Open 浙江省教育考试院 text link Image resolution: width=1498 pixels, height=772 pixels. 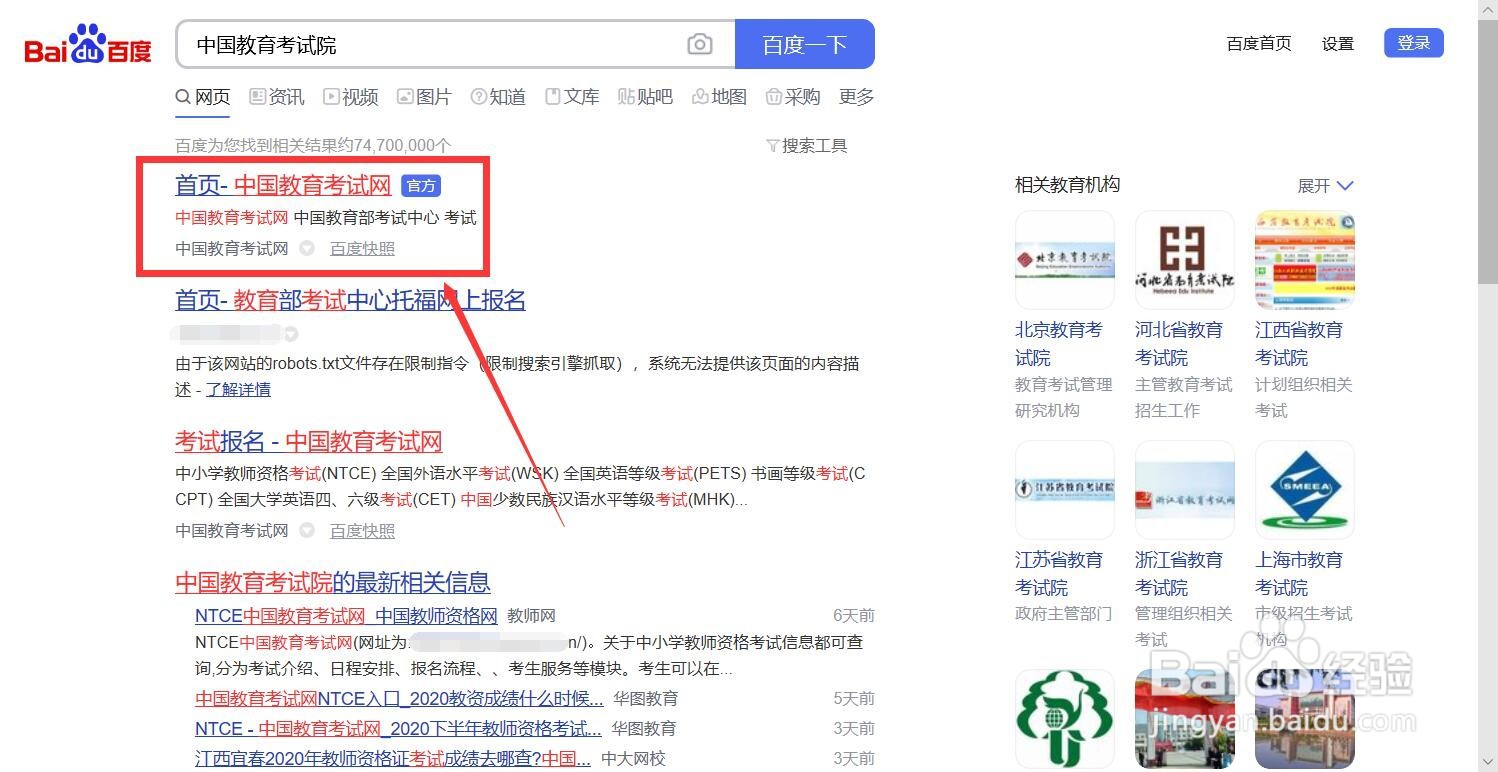(1179, 574)
